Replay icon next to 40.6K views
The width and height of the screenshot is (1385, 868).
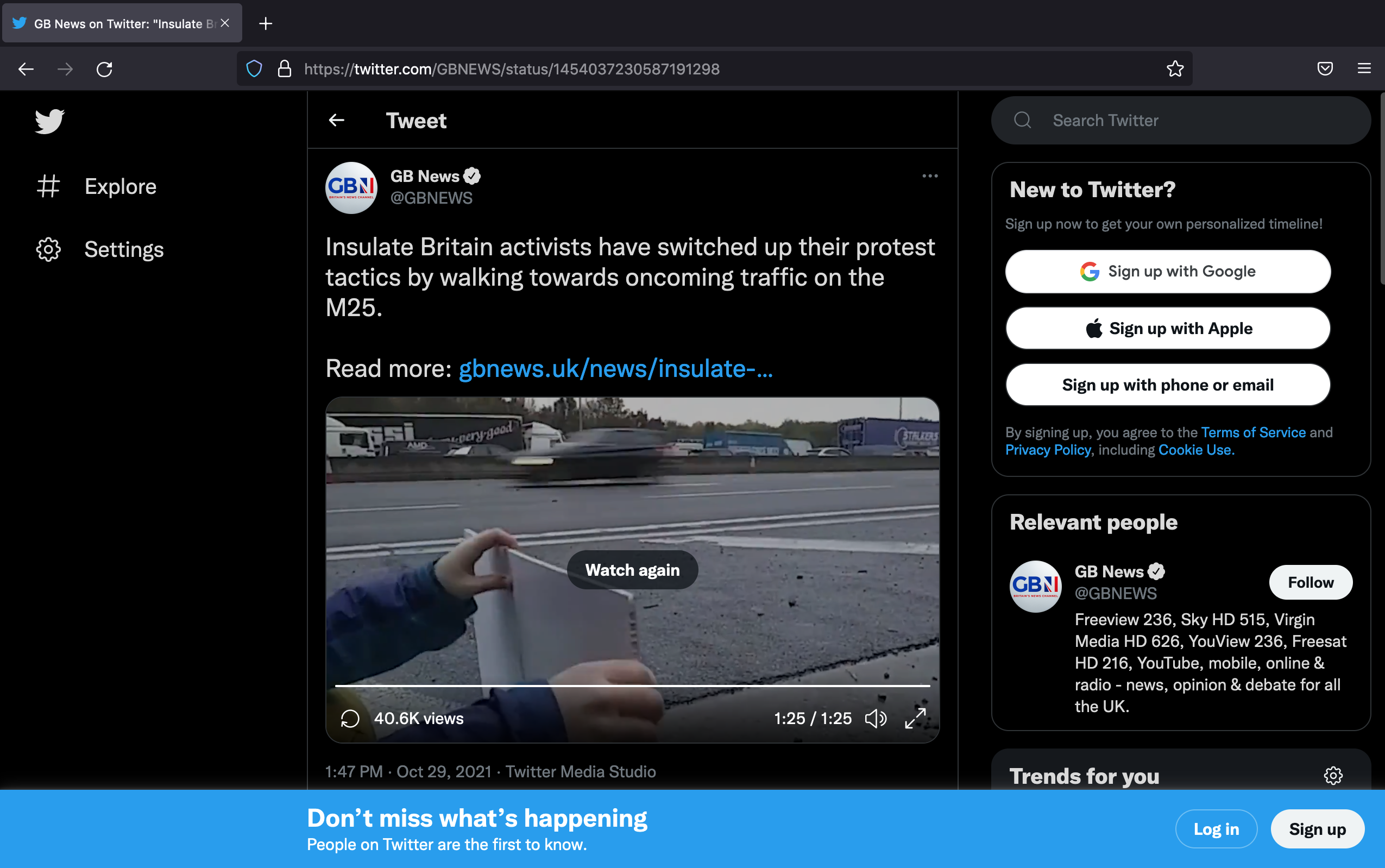[x=350, y=718]
